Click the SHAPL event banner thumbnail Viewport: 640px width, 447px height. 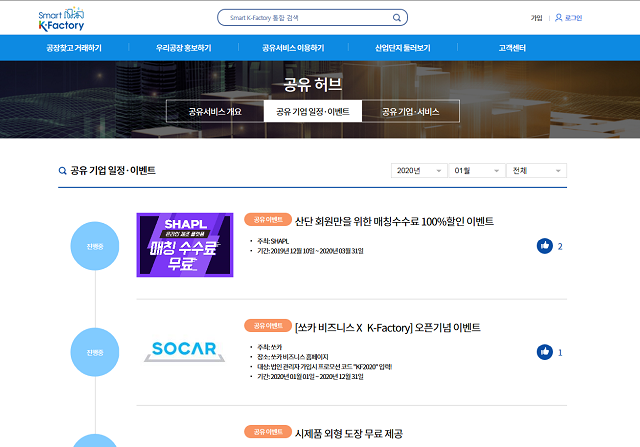pos(185,245)
